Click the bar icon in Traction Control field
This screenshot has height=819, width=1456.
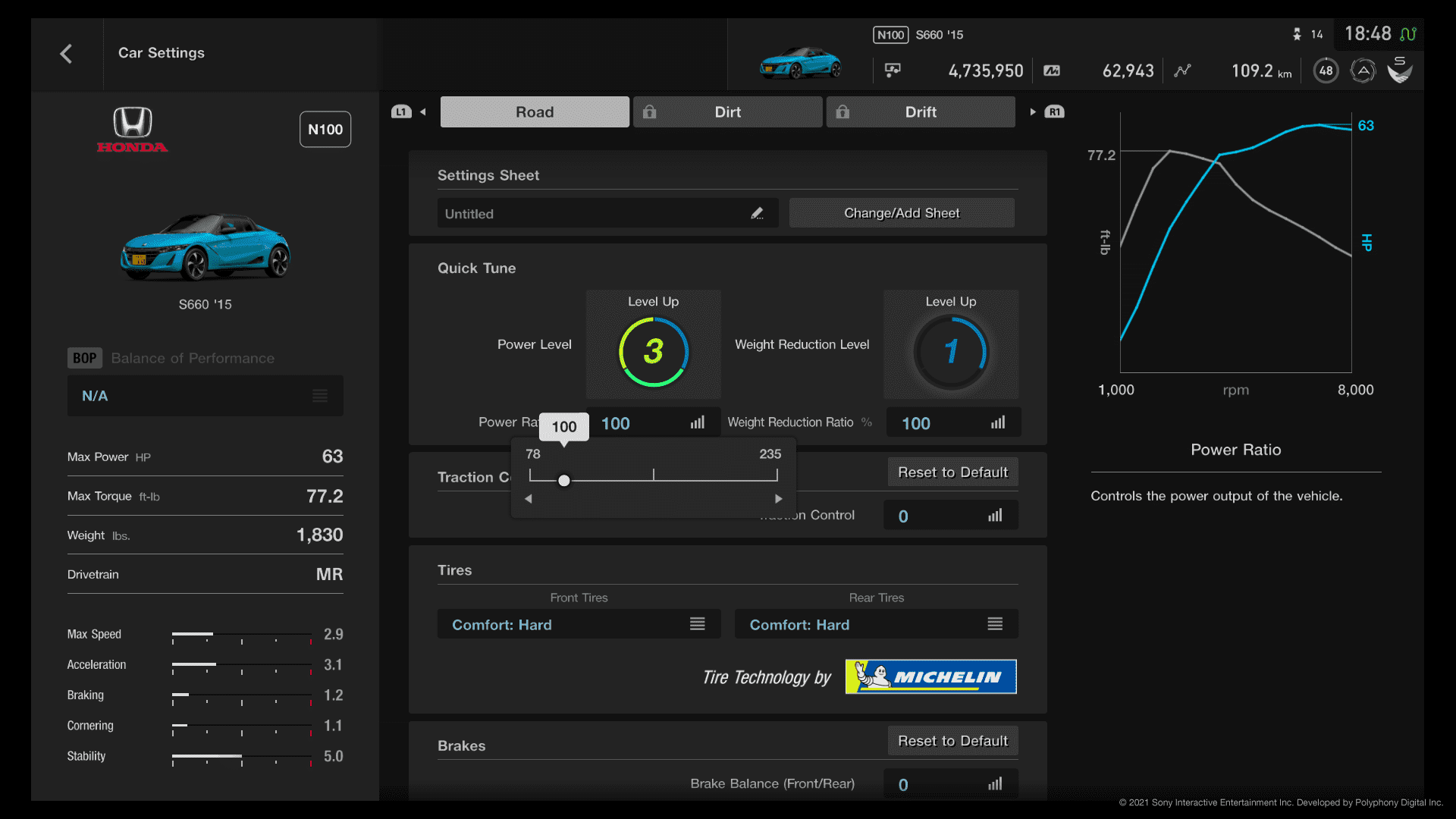[995, 516]
